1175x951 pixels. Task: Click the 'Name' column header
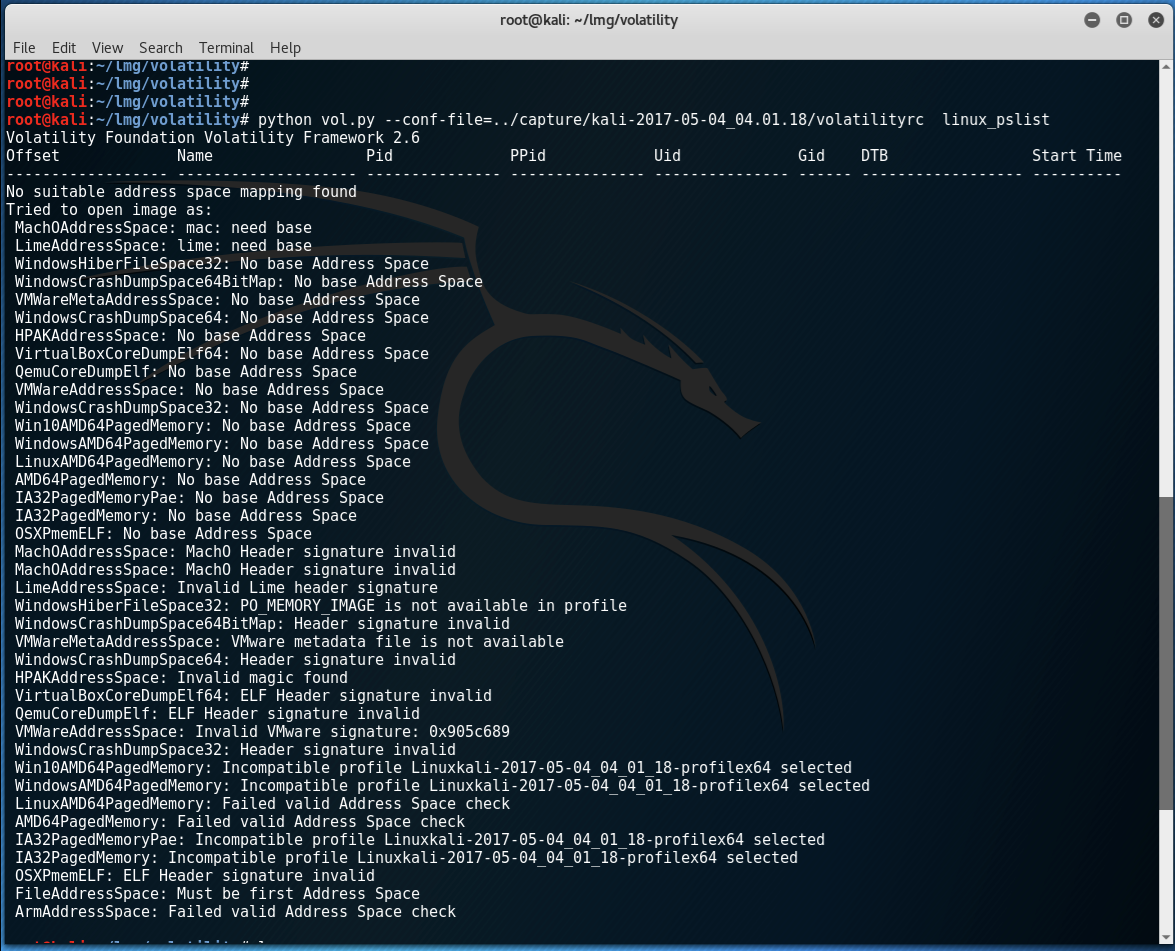click(x=195, y=156)
